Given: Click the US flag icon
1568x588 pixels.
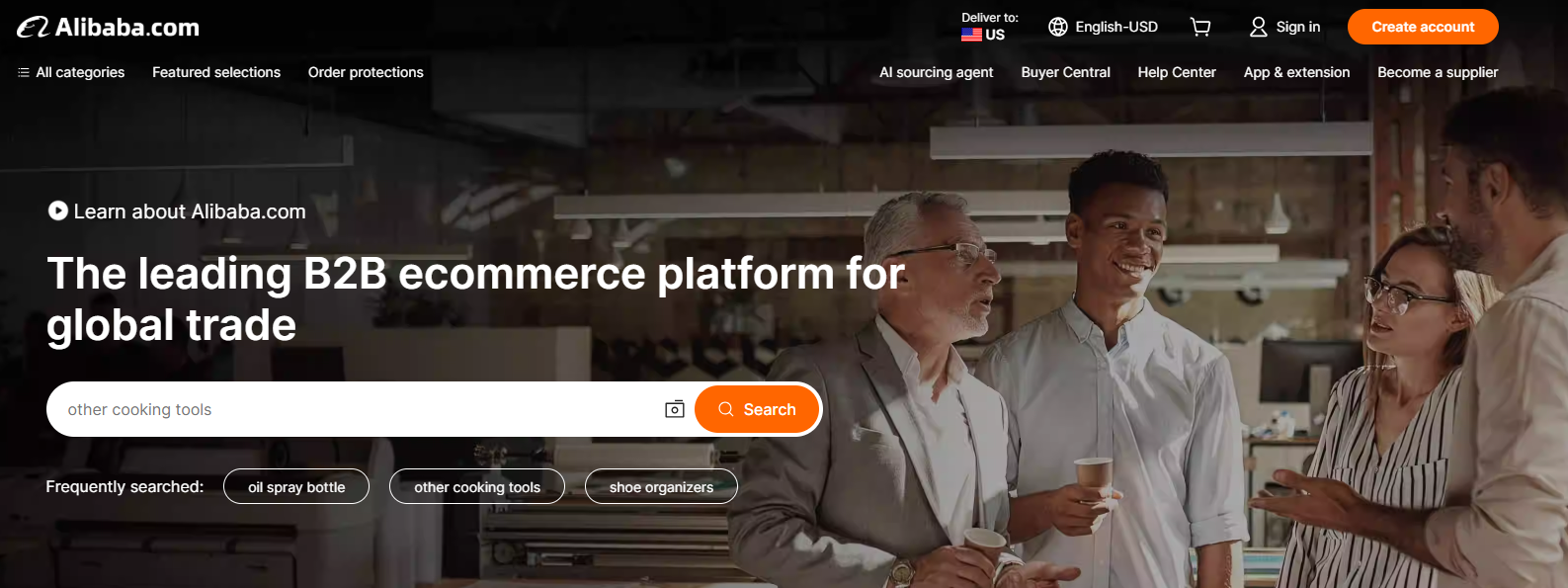Looking at the screenshot, I should (971, 35).
